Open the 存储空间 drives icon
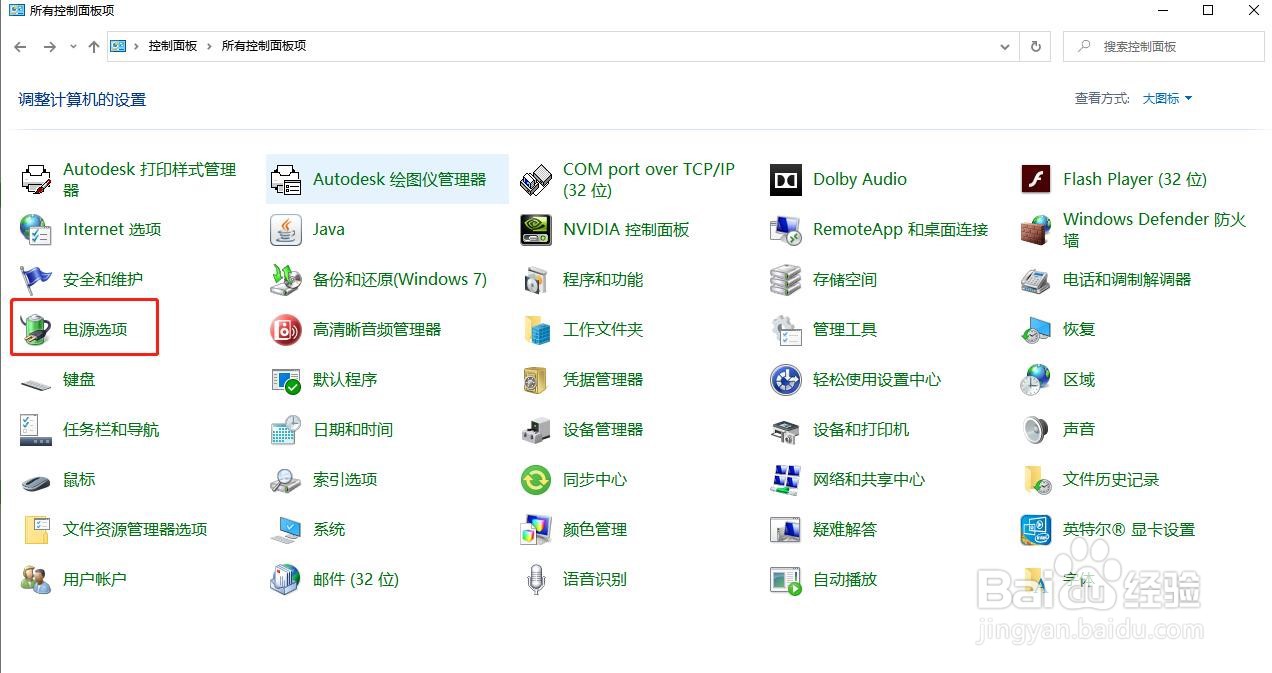1272x673 pixels. click(x=786, y=280)
